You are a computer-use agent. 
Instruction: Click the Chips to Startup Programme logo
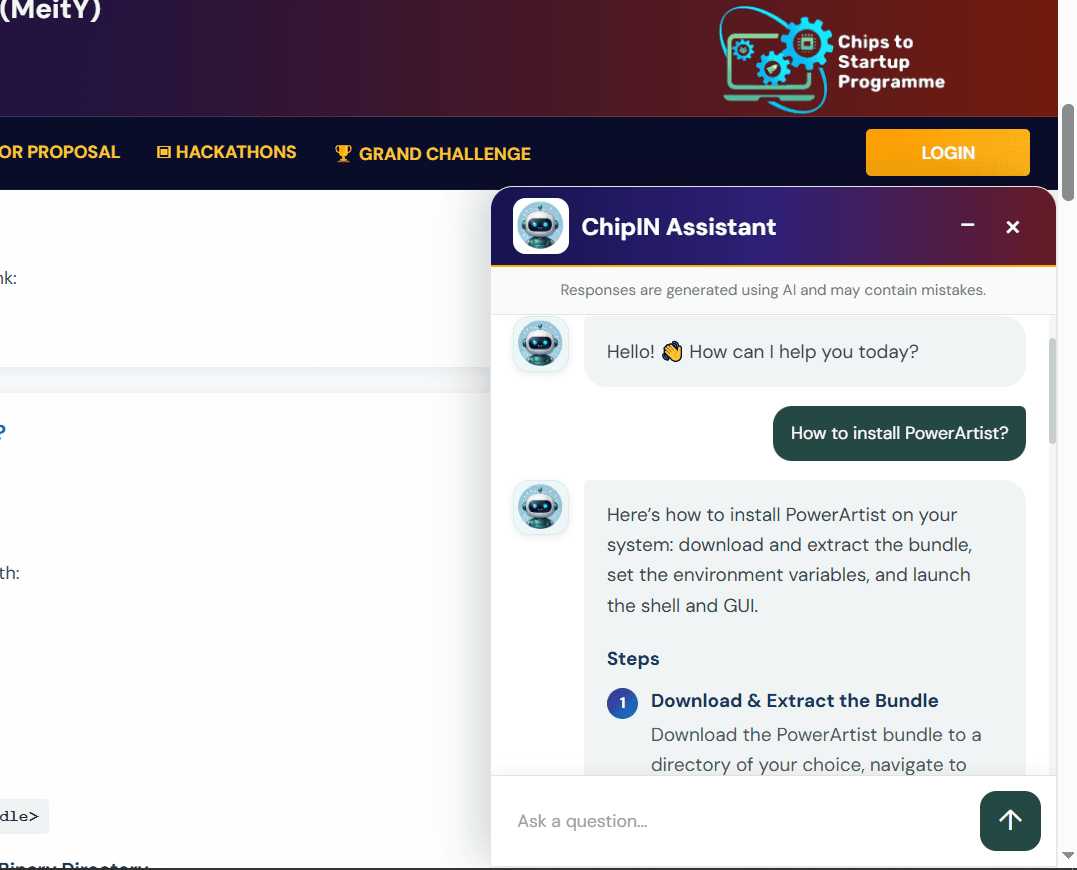tap(832, 60)
